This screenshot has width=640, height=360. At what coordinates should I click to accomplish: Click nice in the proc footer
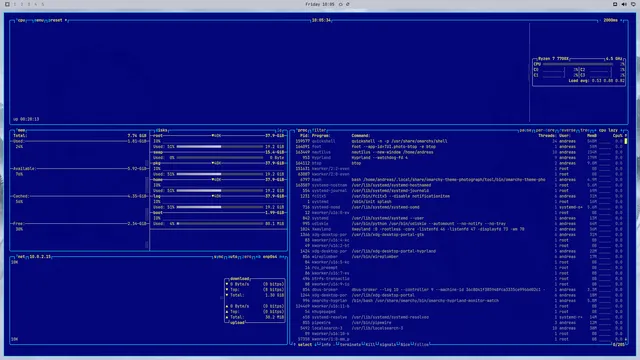click(405, 344)
